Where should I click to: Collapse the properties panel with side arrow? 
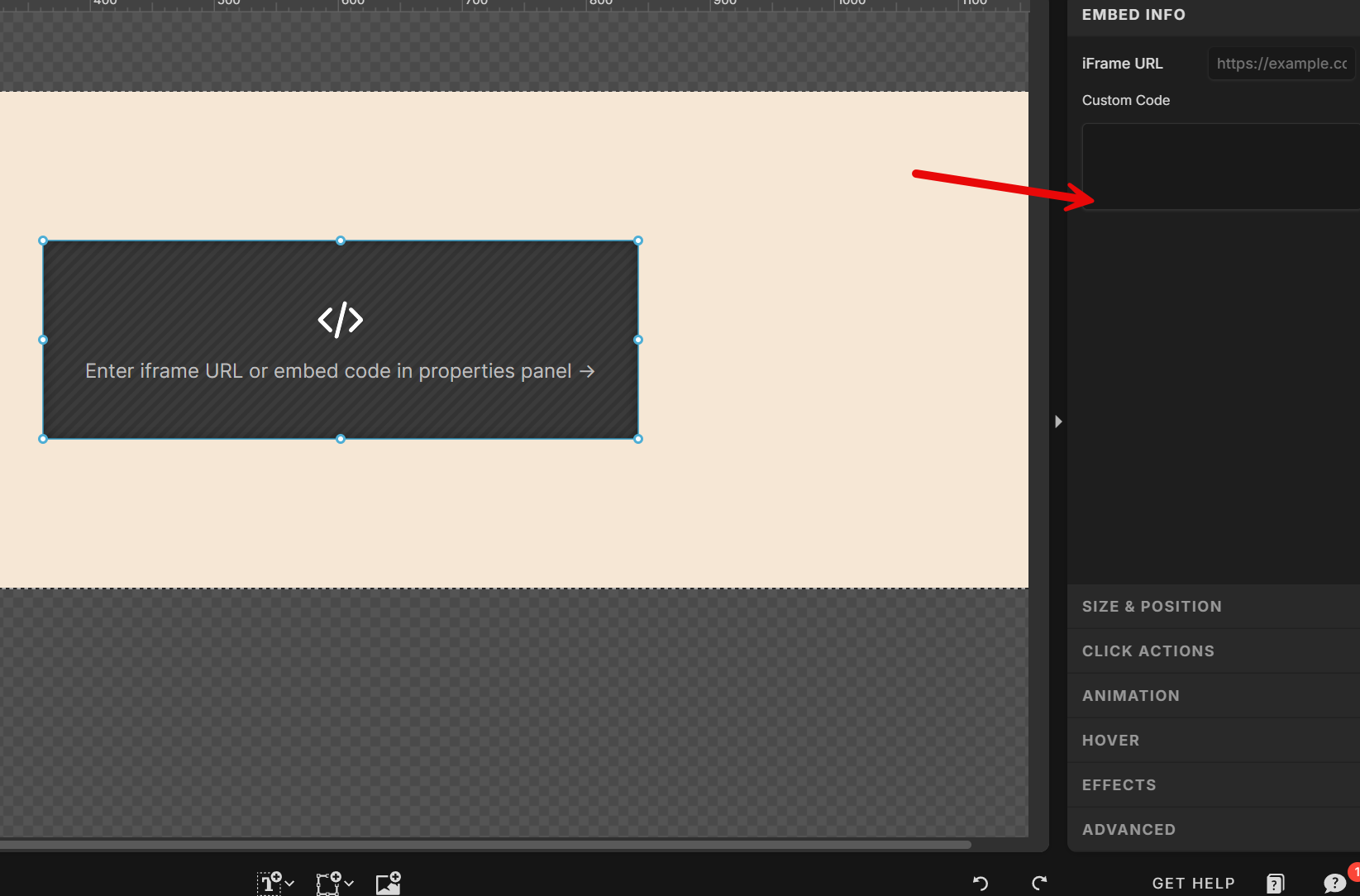click(1059, 422)
